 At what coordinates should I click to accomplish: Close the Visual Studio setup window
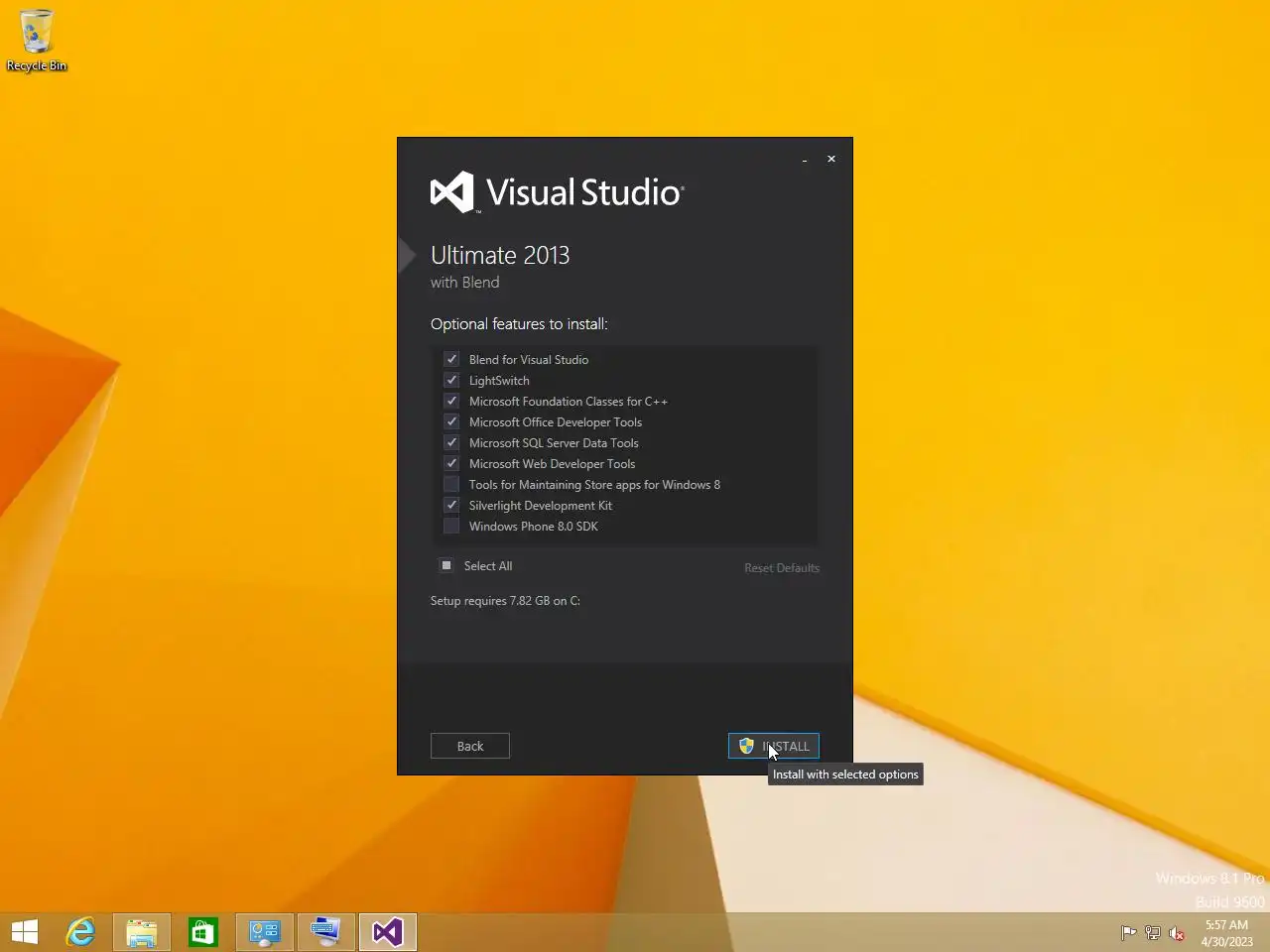[x=831, y=159]
